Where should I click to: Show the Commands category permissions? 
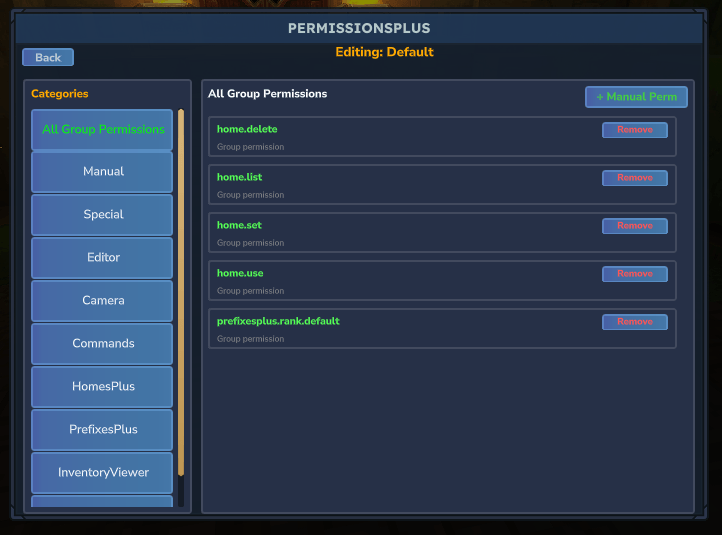click(103, 344)
